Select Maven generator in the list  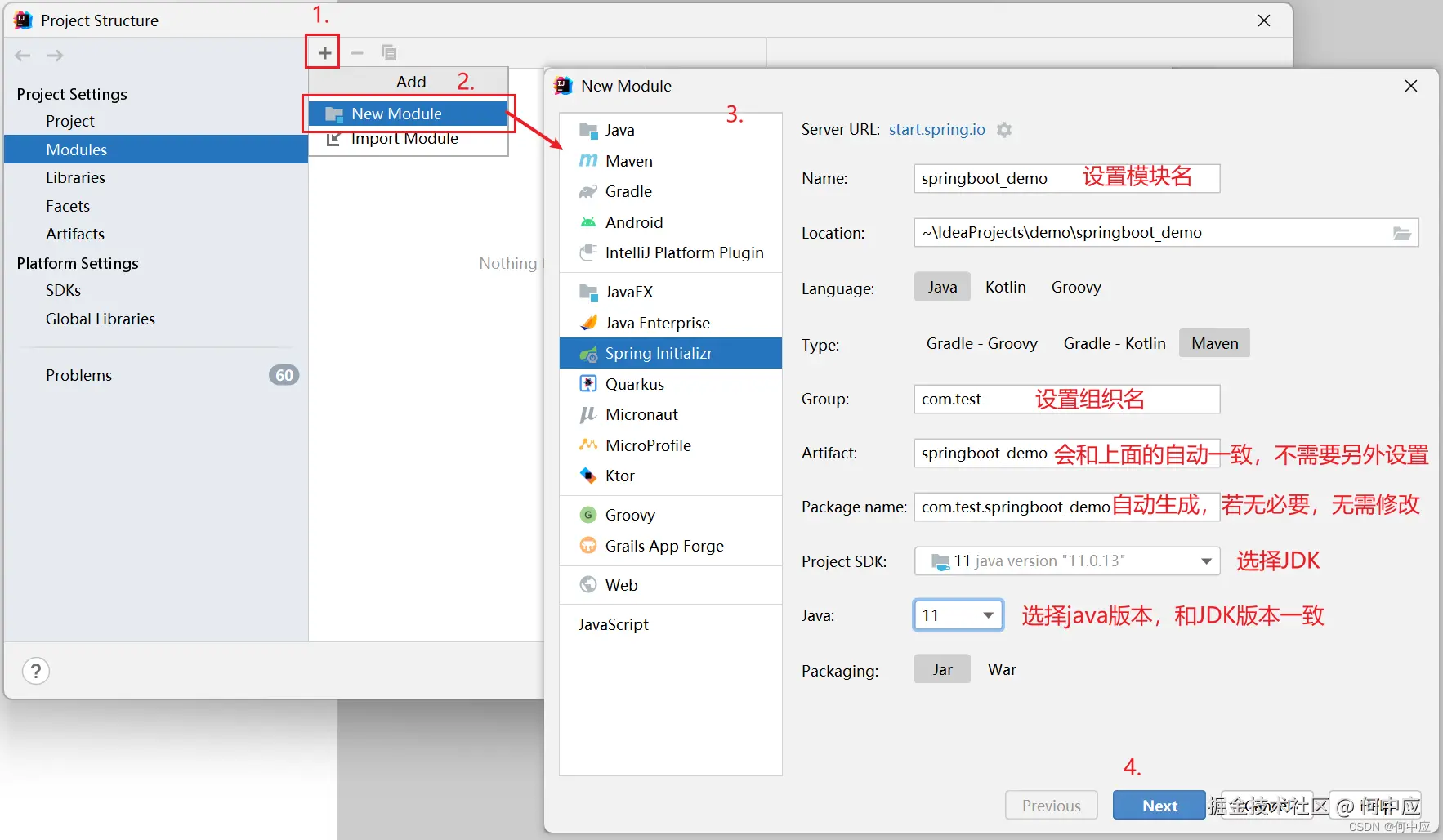point(670,161)
